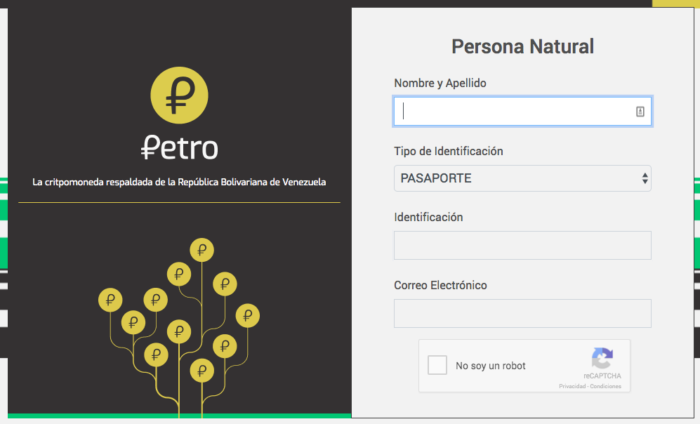
Task: Click the Petro wordmark text
Action: tap(179, 147)
